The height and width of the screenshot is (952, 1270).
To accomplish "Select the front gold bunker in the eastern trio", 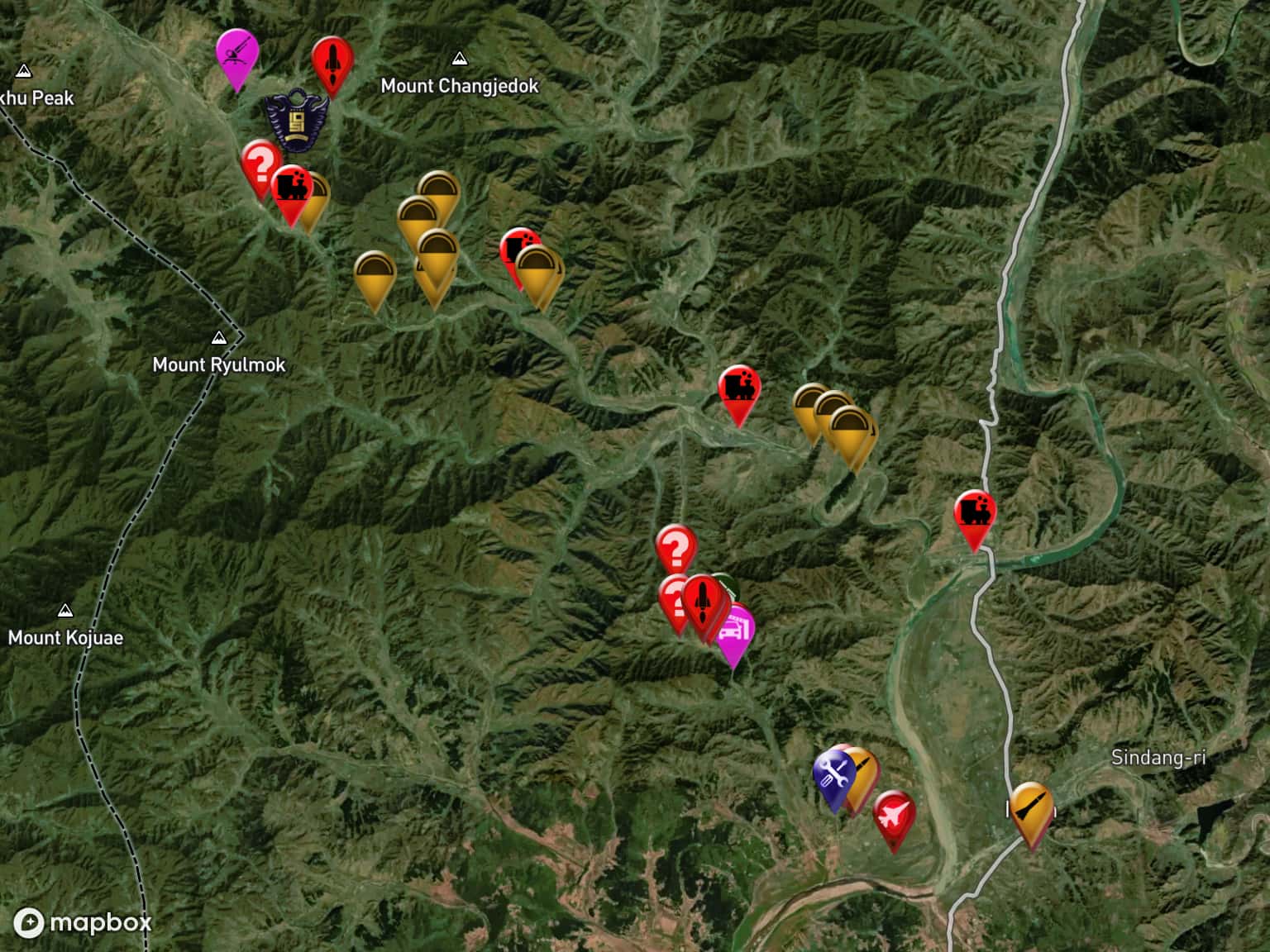I will [x=853, y=431].
